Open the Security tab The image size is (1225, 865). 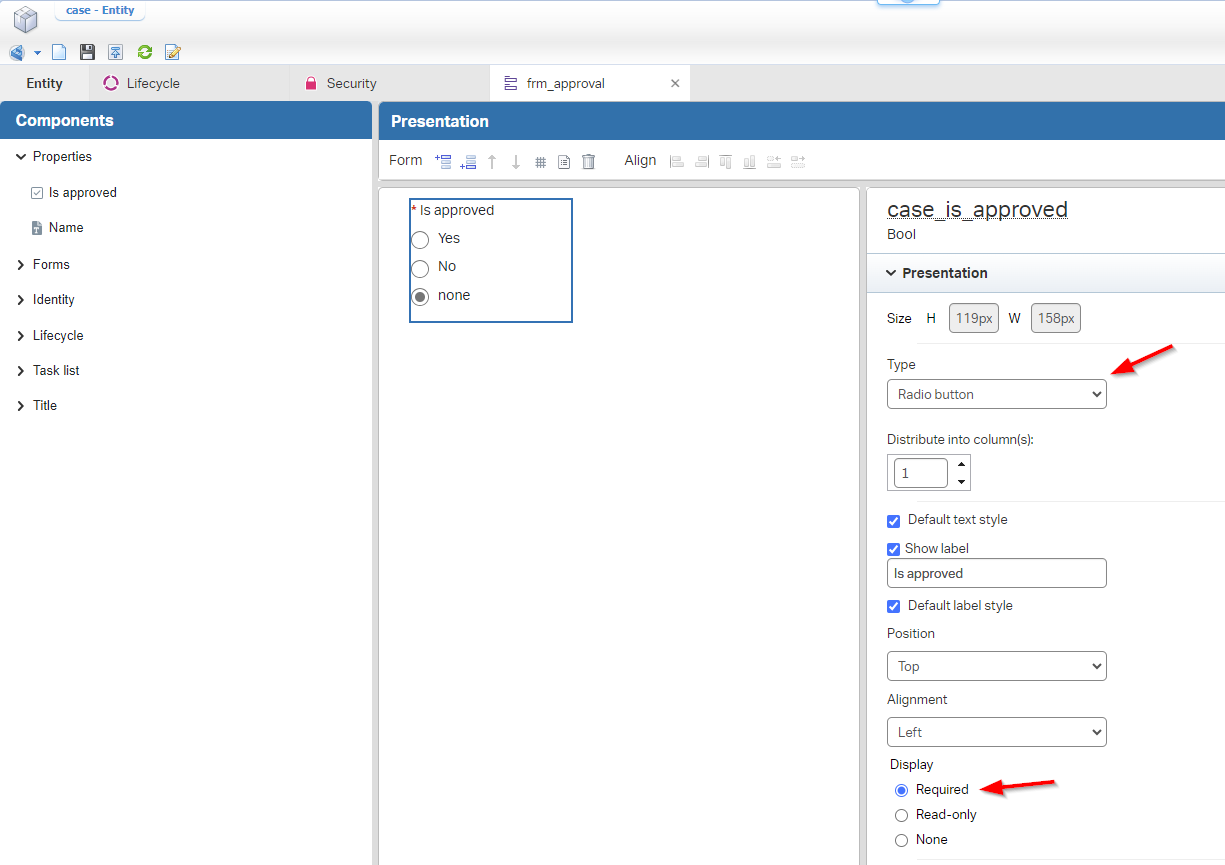(350, 84)
